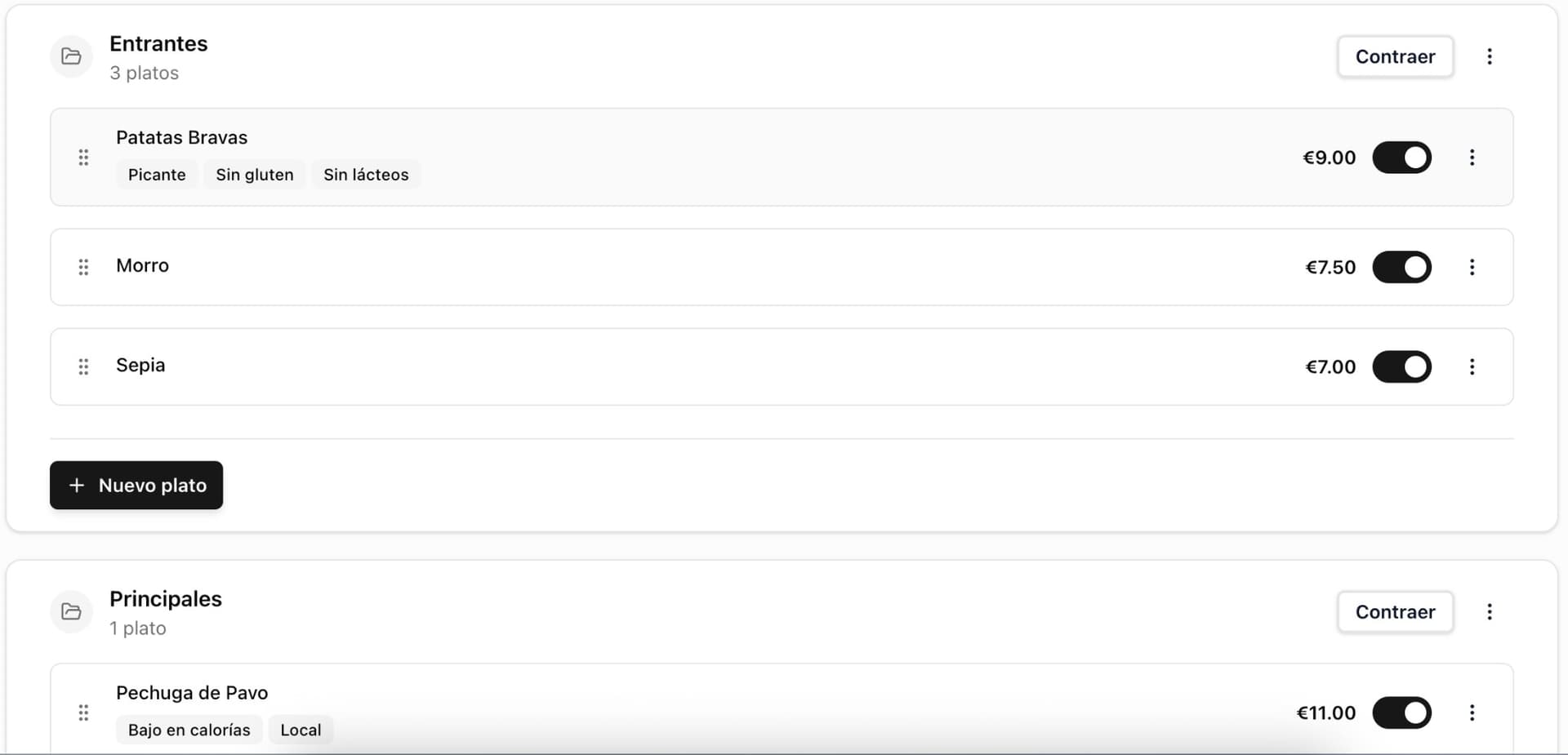Disable the Patatas Bravas availability toggle

click(1401, 158)
